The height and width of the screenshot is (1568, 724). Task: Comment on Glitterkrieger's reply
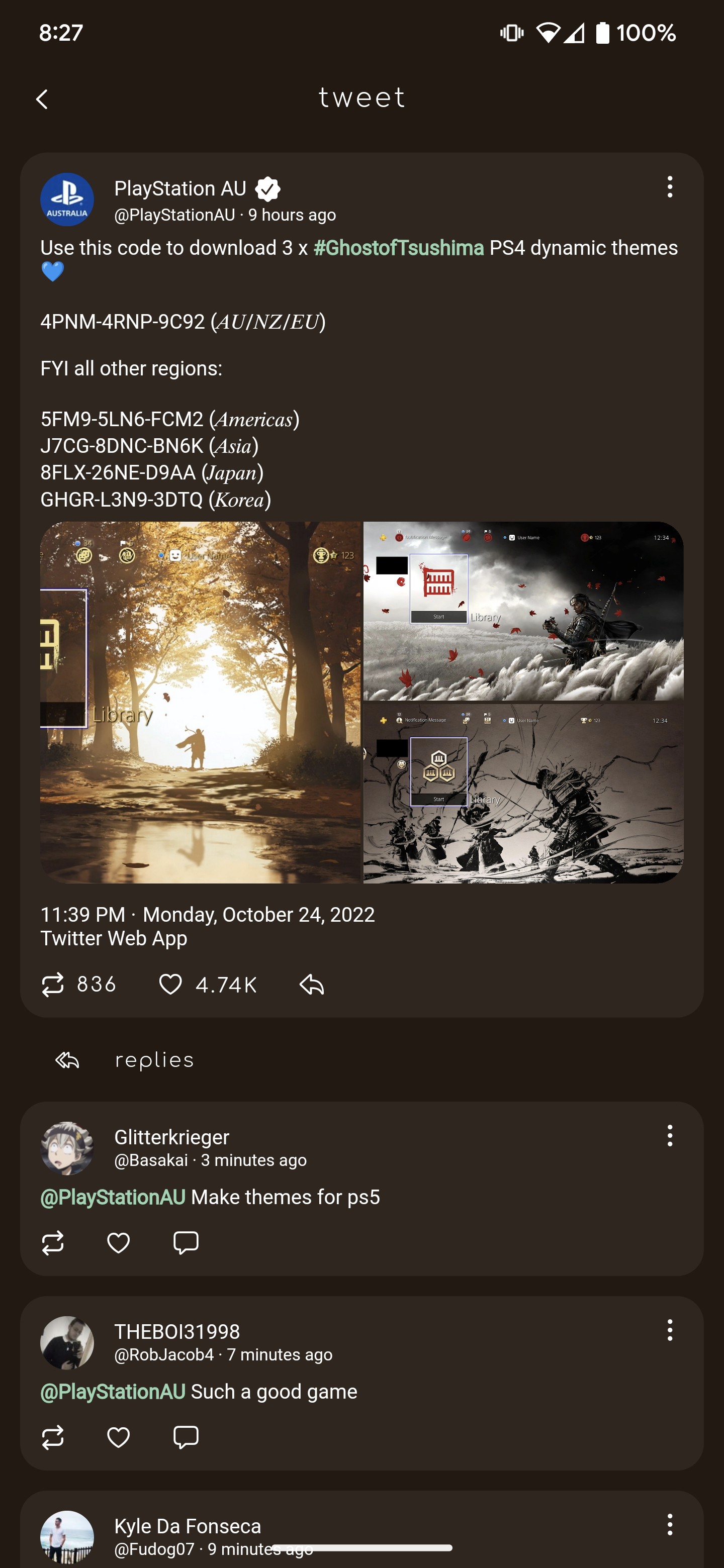pyautogui.click(x=186, y=1242)
